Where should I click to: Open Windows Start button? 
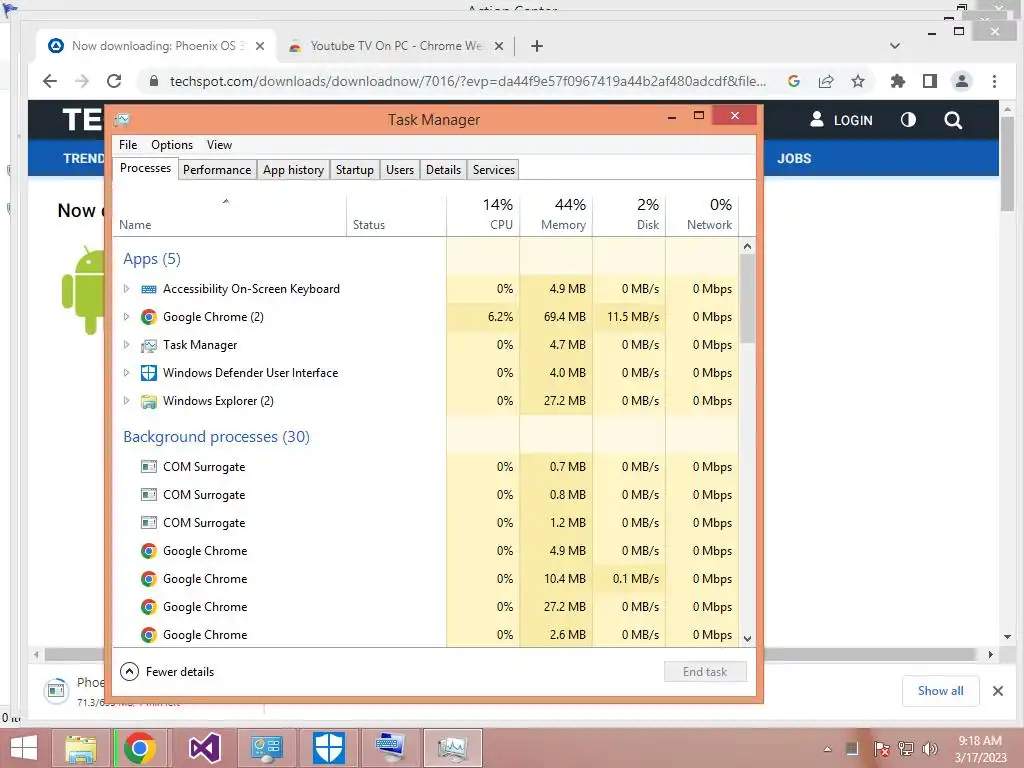tap(24, 748)
